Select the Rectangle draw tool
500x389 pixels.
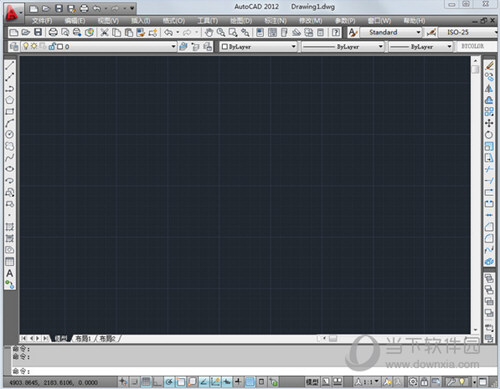click(10, 111)
